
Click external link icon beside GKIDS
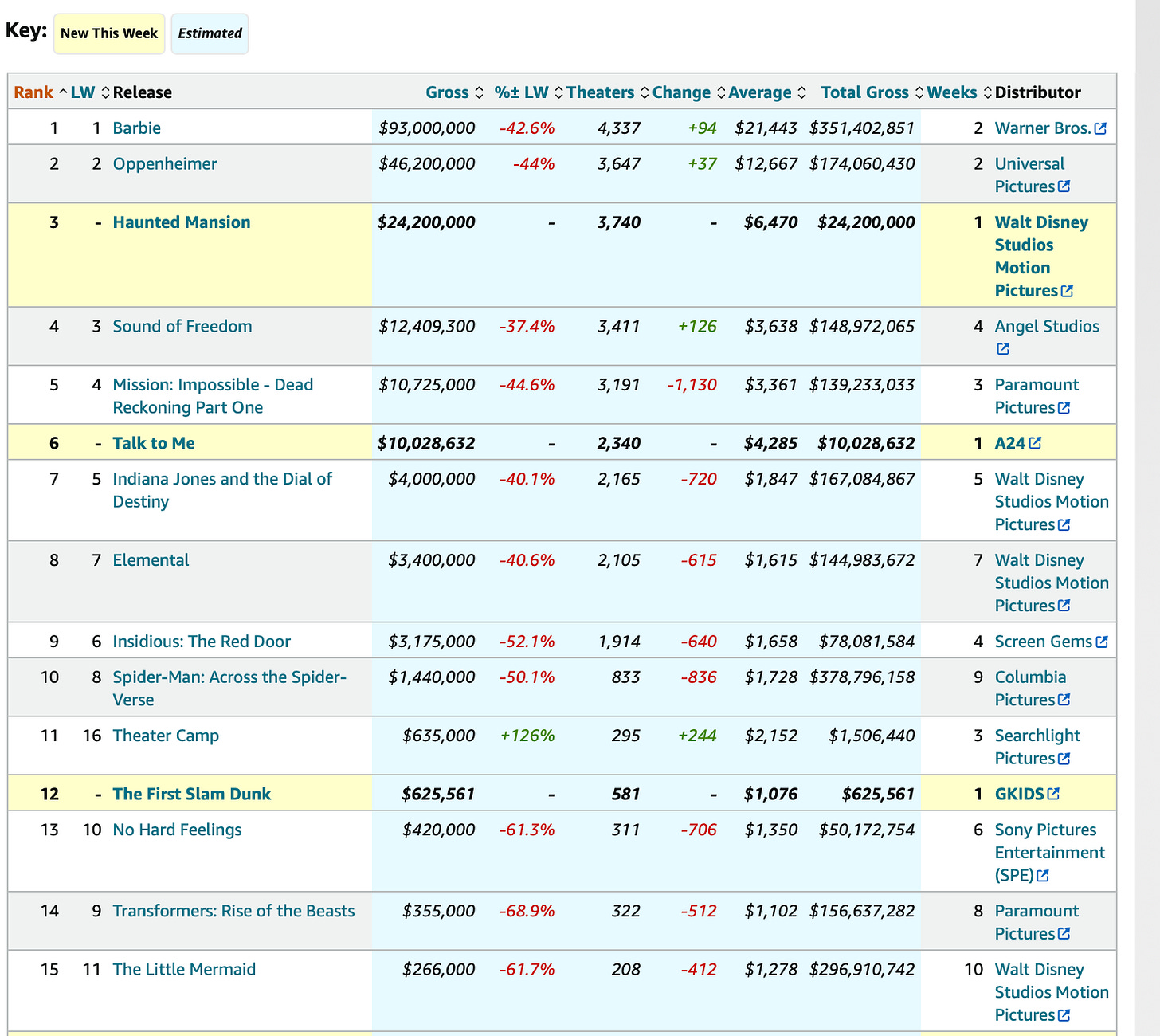click(x=1053, y=795)
